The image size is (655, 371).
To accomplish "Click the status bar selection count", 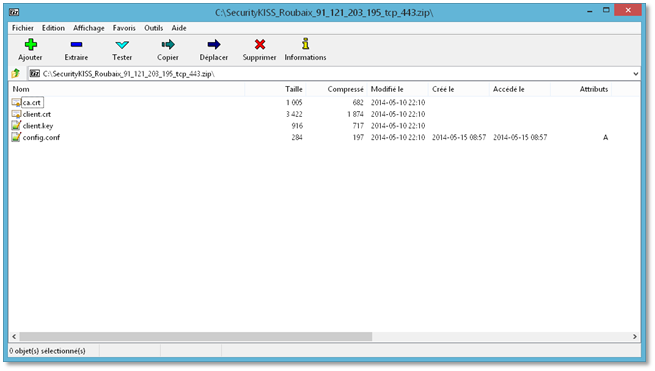I will click(x=47, y=351).
